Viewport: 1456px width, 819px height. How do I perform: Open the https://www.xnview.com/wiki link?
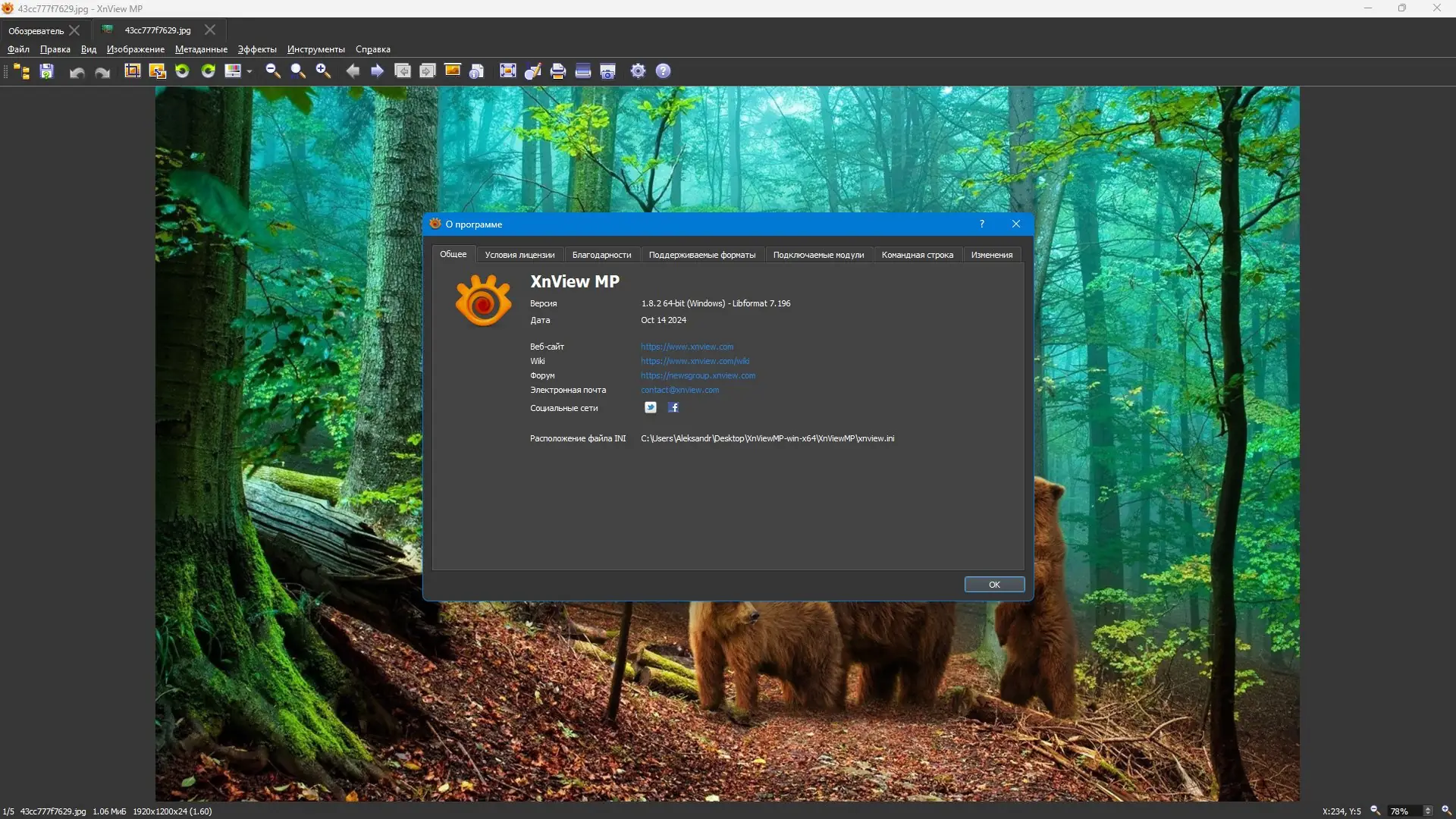695,361
